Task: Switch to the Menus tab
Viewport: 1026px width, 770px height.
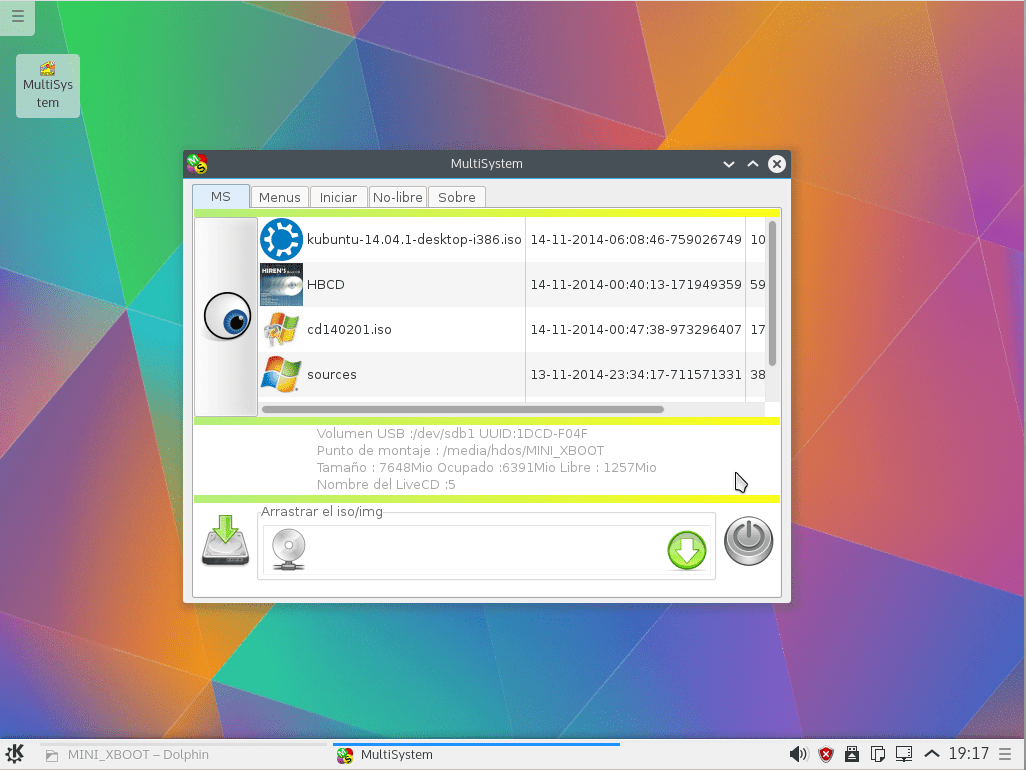Action: (279, 197)
